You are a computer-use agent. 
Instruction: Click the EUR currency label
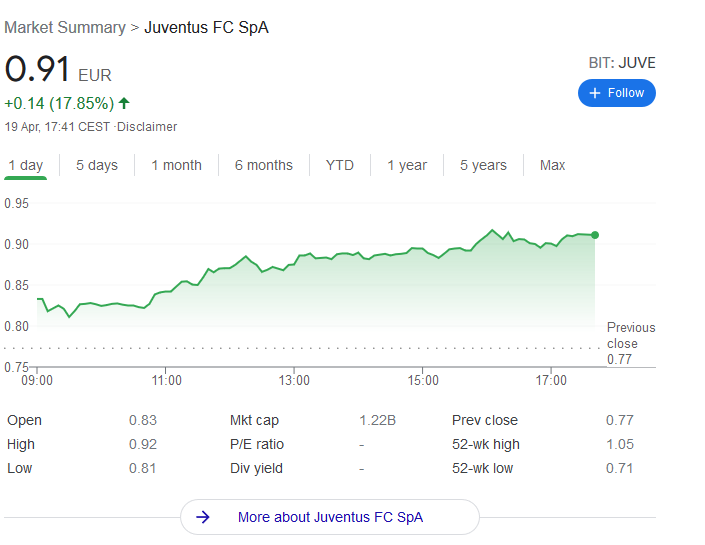tap(95, 75)
